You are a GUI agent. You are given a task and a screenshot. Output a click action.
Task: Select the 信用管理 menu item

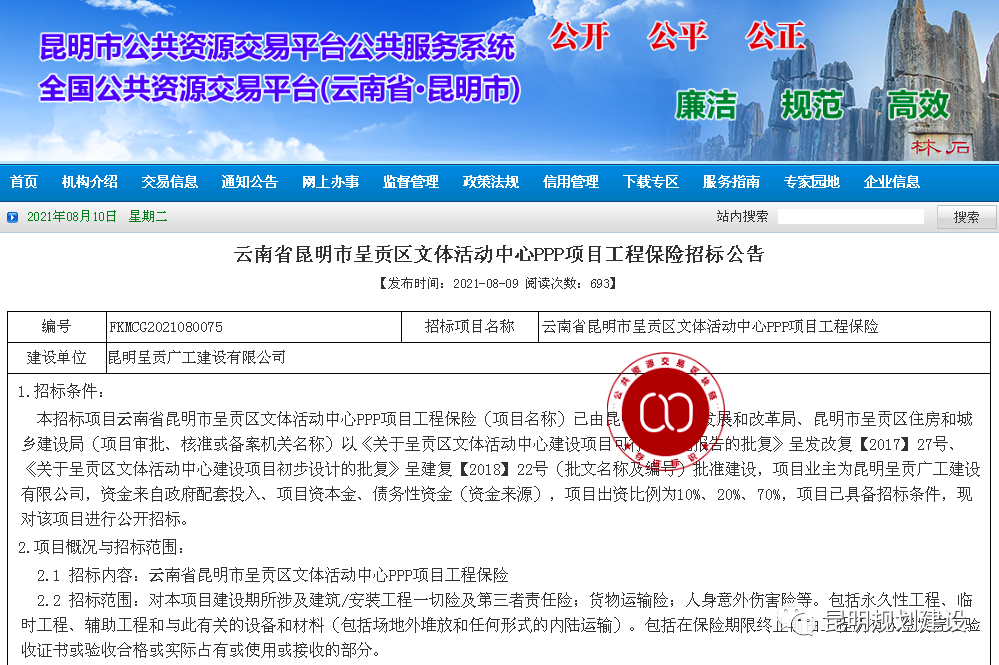(571, 182)
